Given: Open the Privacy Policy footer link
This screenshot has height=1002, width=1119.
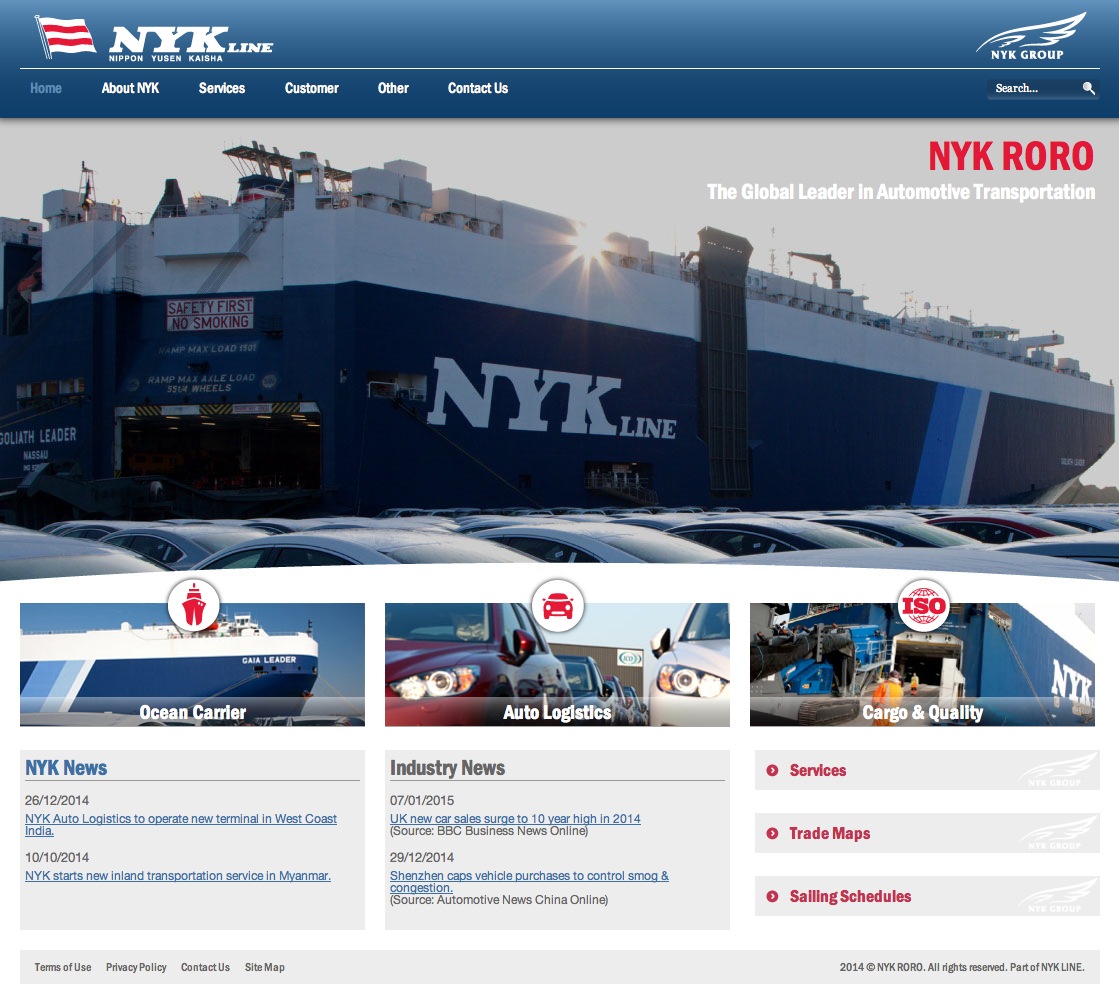Looking at the screenshot, I should (136, 967).
